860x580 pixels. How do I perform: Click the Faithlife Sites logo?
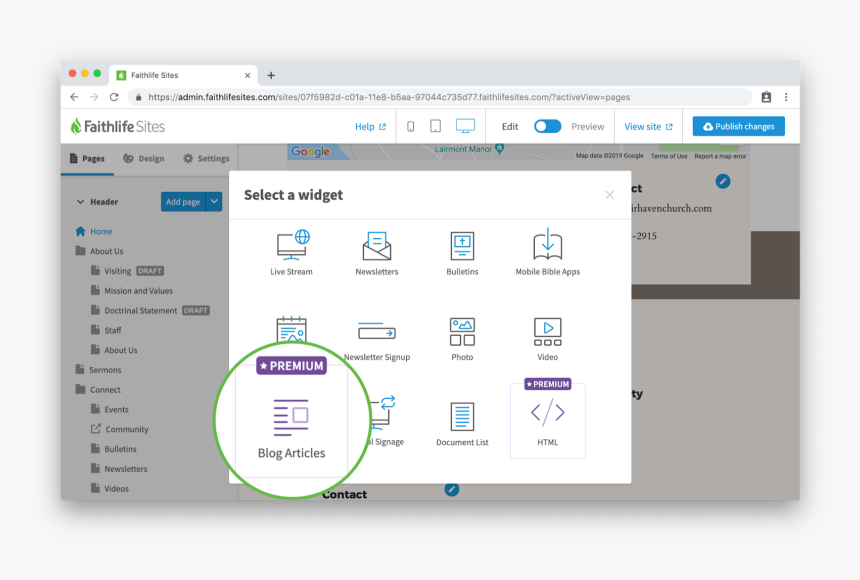pos(117,127)
